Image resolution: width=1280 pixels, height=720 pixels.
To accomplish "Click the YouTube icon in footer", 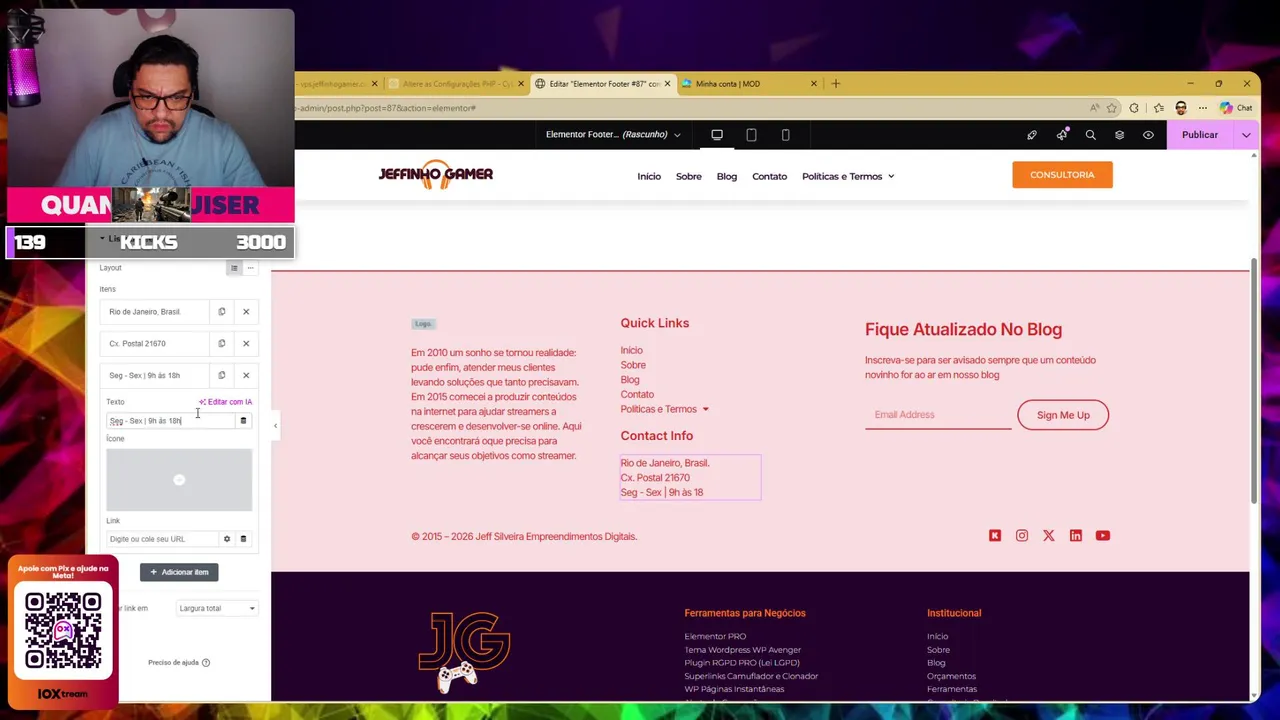I will (x=1103, y=536).
